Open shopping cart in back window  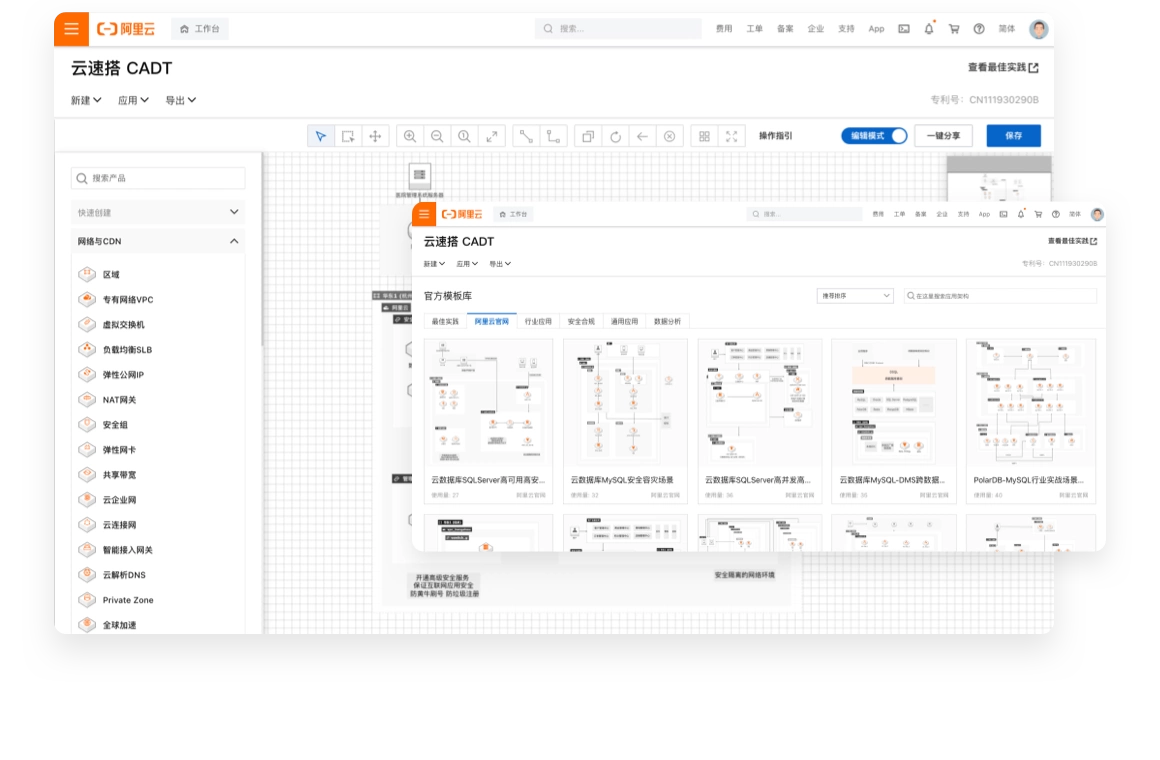tap(954, 29)
